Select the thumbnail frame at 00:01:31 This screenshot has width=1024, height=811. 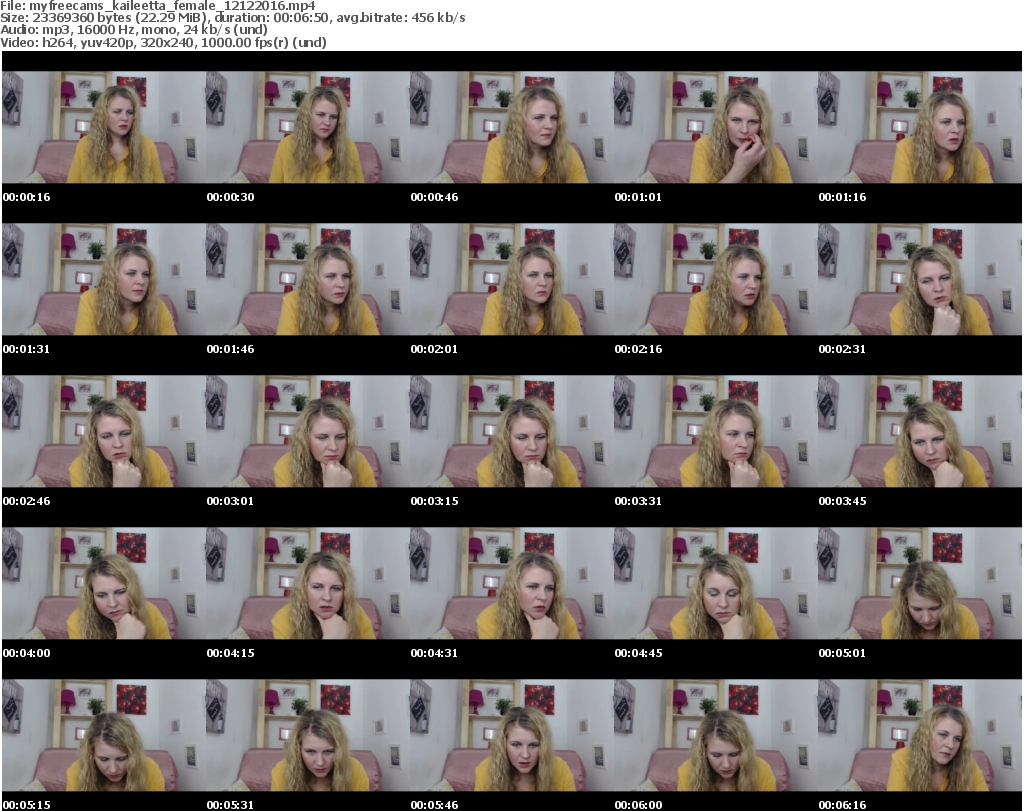click(104, 279)
